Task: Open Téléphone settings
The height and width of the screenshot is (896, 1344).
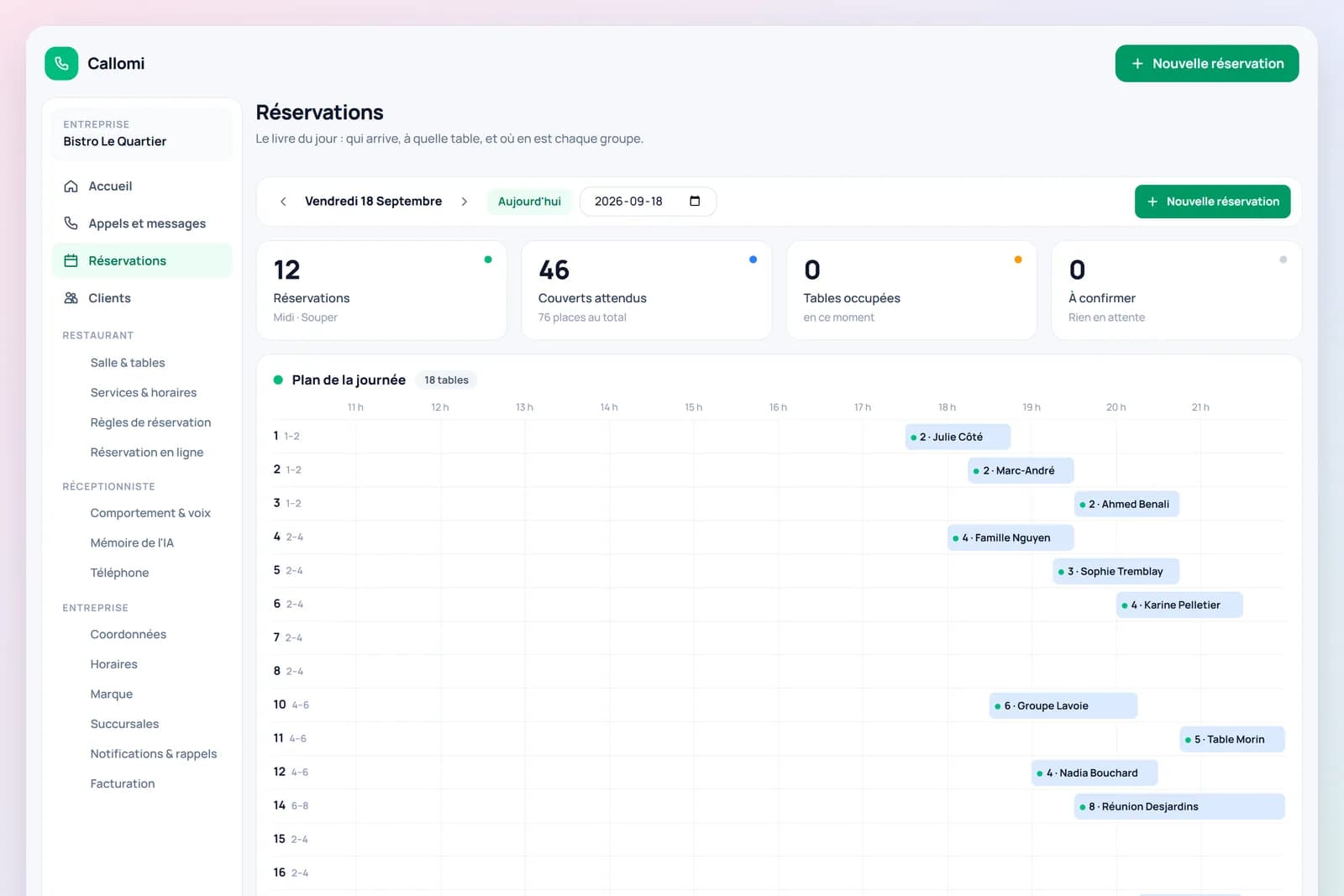Action: coord(119,573)
